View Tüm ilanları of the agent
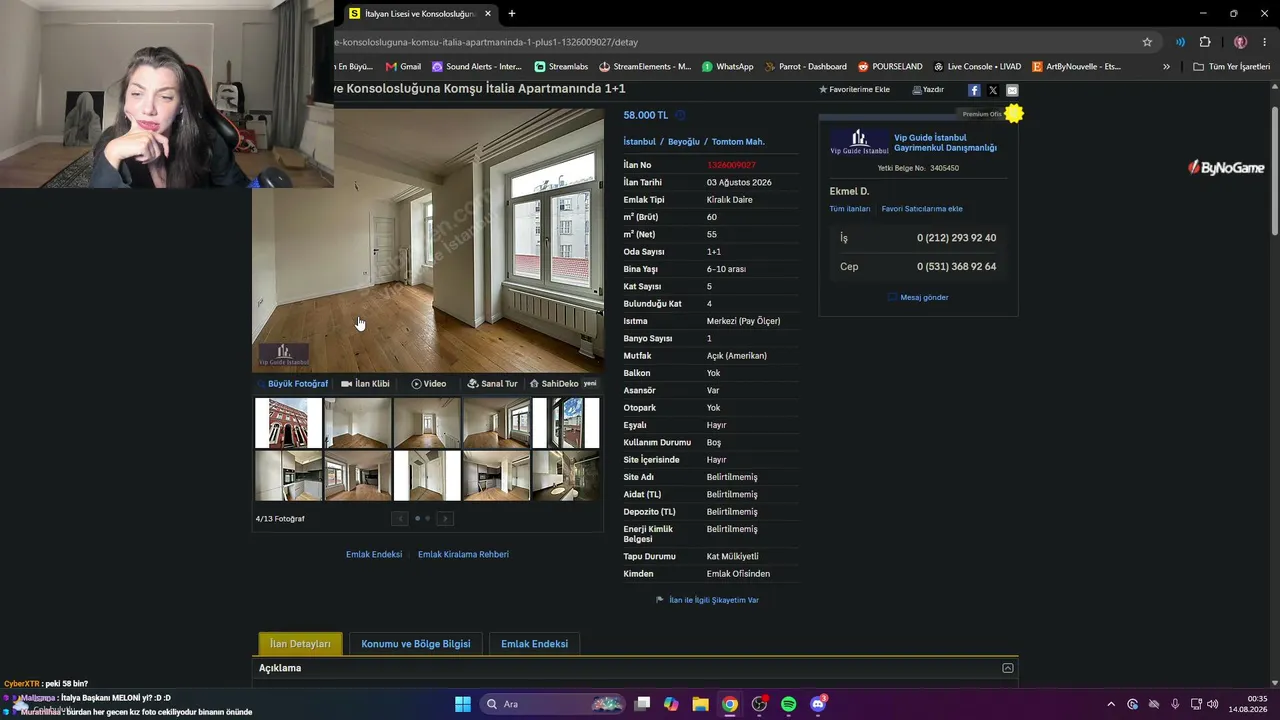Screen dimensions: 1280x720 tap(850, 209)
